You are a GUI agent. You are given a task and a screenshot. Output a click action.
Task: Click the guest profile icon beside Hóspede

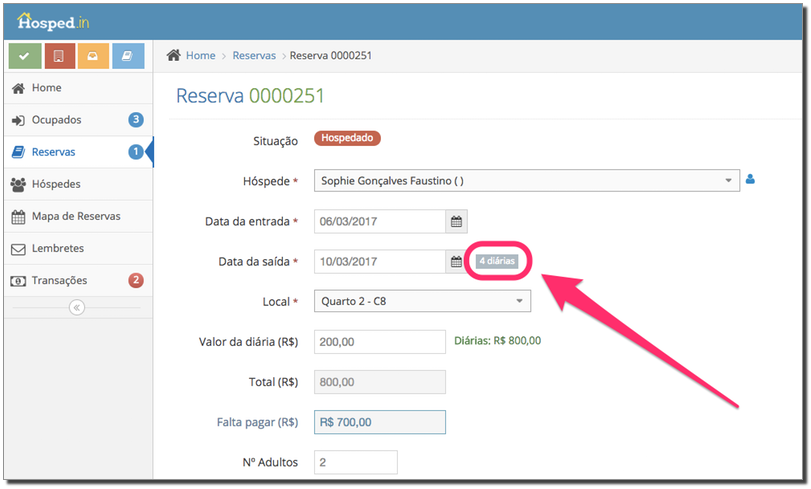pos(750,180)
